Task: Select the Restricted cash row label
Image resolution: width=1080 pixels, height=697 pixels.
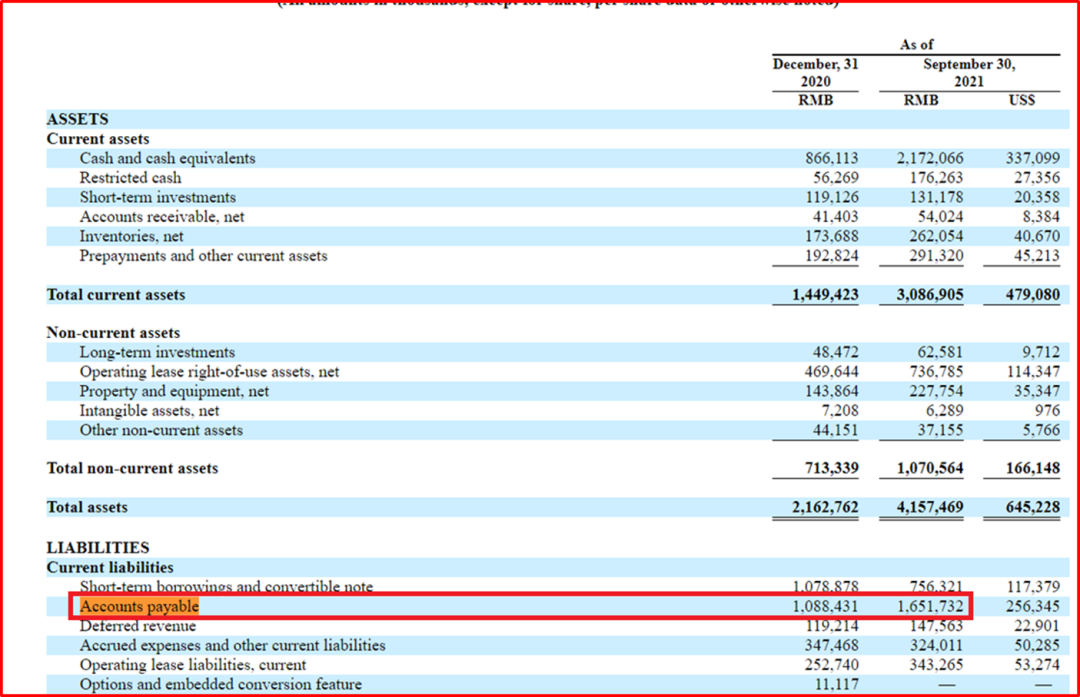Action: pyautogui.click(x=130, y=177)
